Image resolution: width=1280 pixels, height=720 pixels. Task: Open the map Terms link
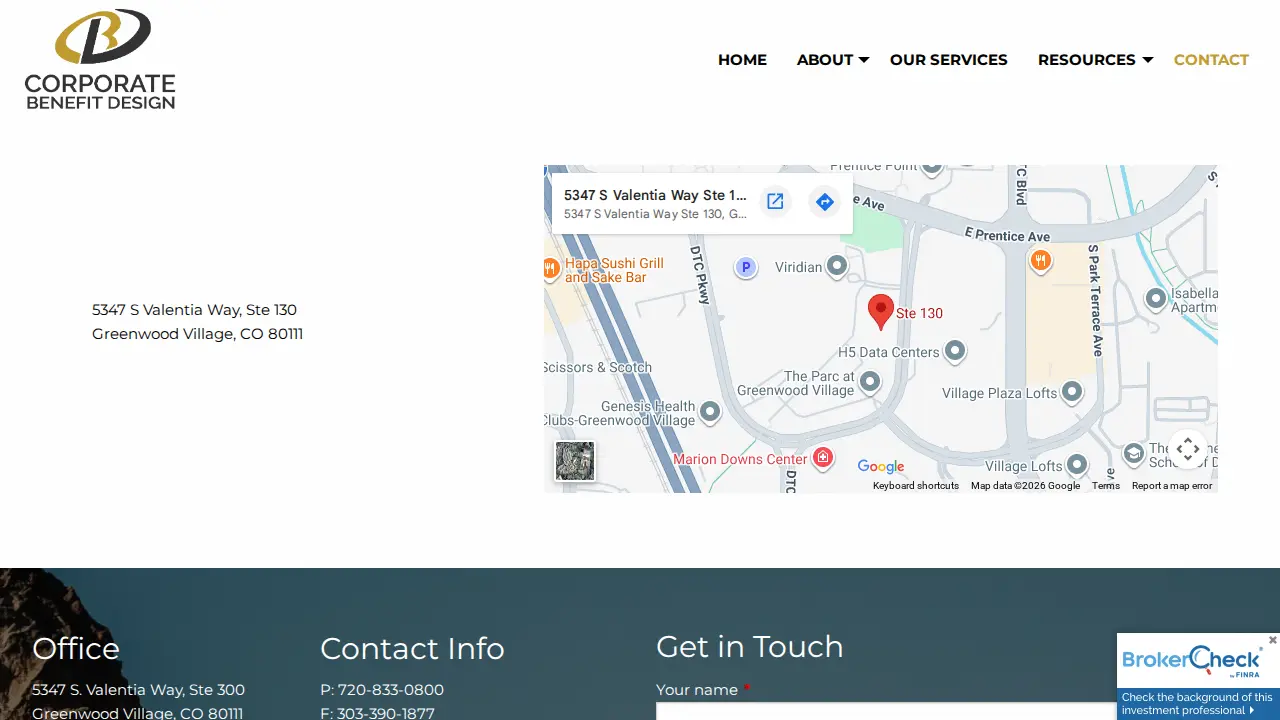click(x=1106, y=486)
